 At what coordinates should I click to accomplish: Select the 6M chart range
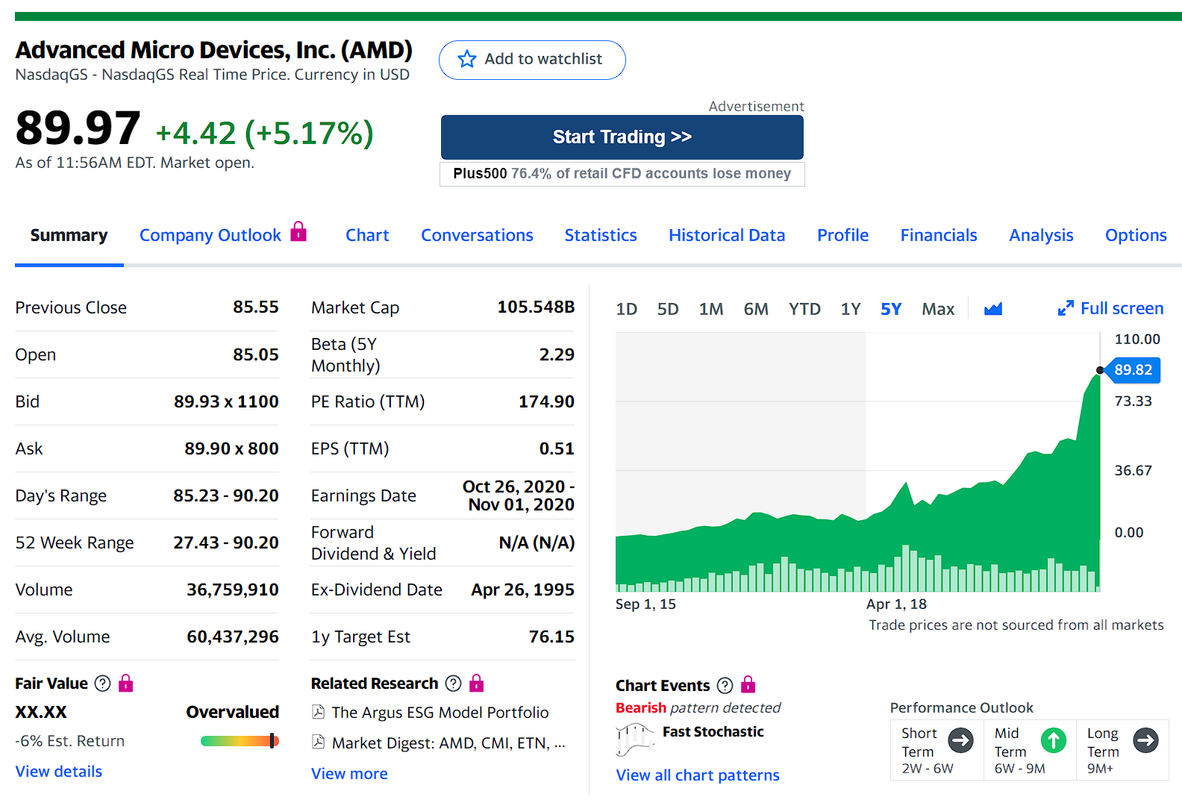pyautogui.click(x=756, y=309)
